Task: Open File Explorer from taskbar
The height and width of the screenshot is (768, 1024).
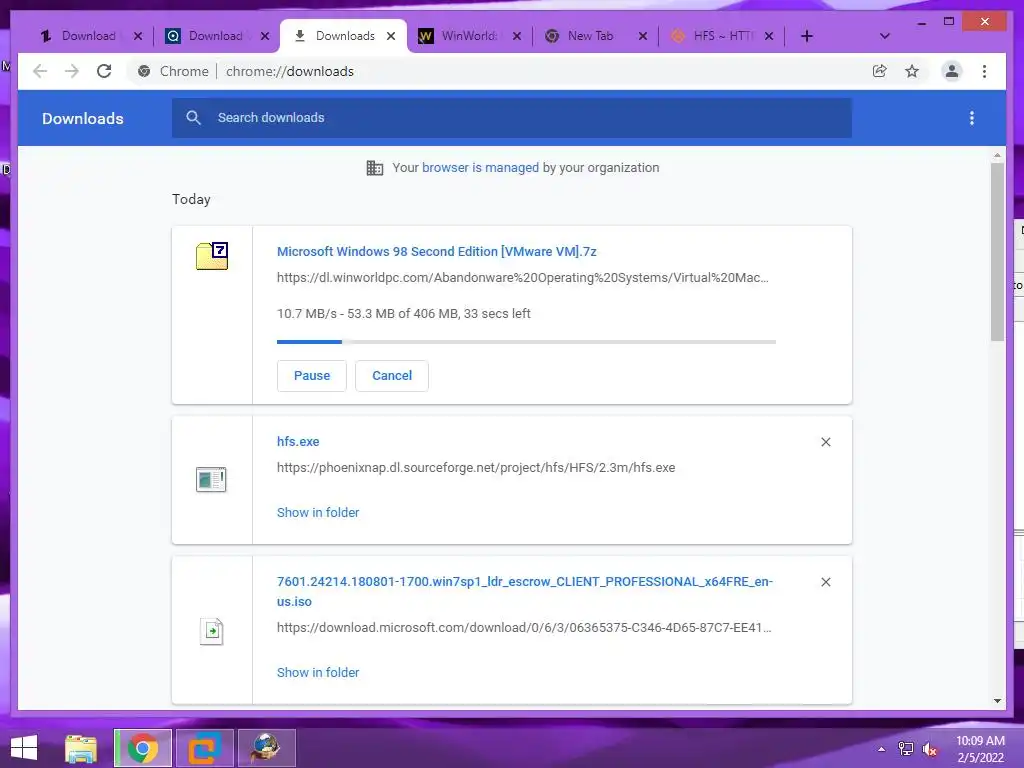Action: pos(81,748)
